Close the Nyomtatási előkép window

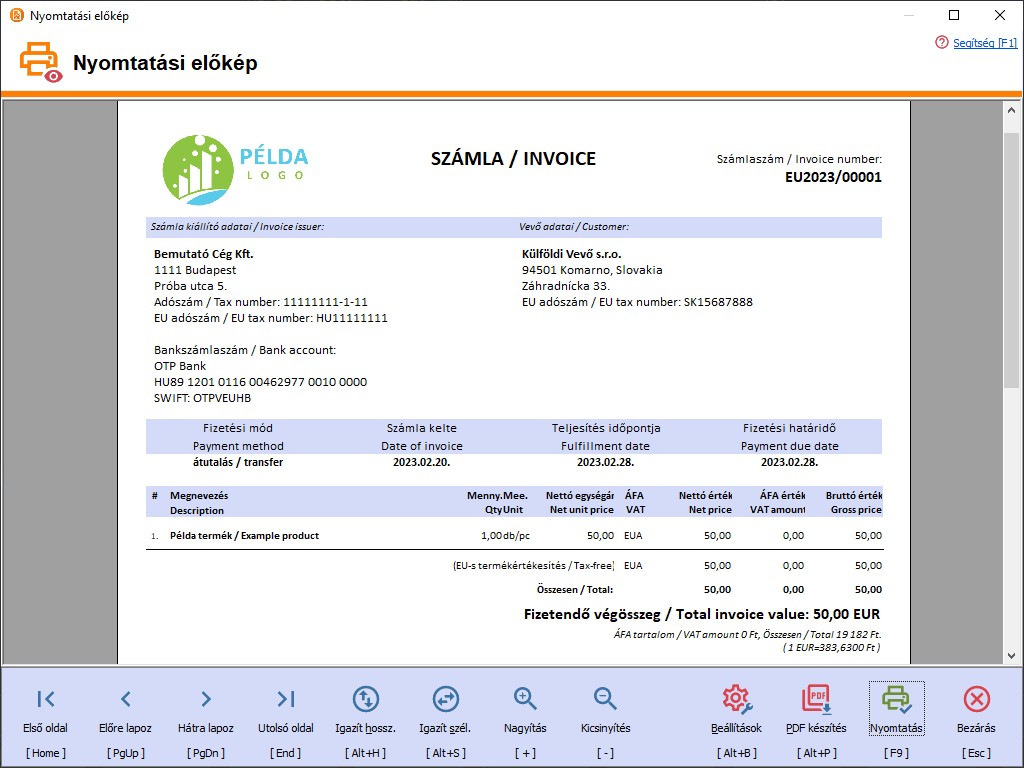click(1000, 15)
